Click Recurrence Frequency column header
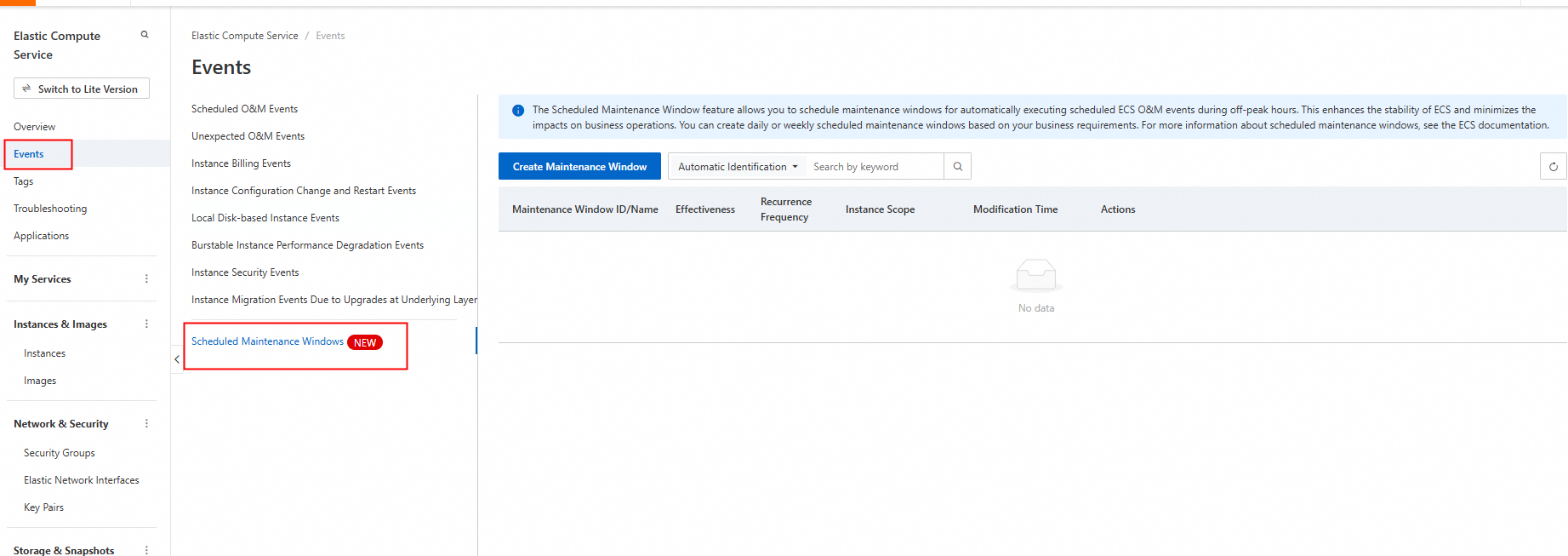Viewport: 1568px width, 556px height. point(786,209)
